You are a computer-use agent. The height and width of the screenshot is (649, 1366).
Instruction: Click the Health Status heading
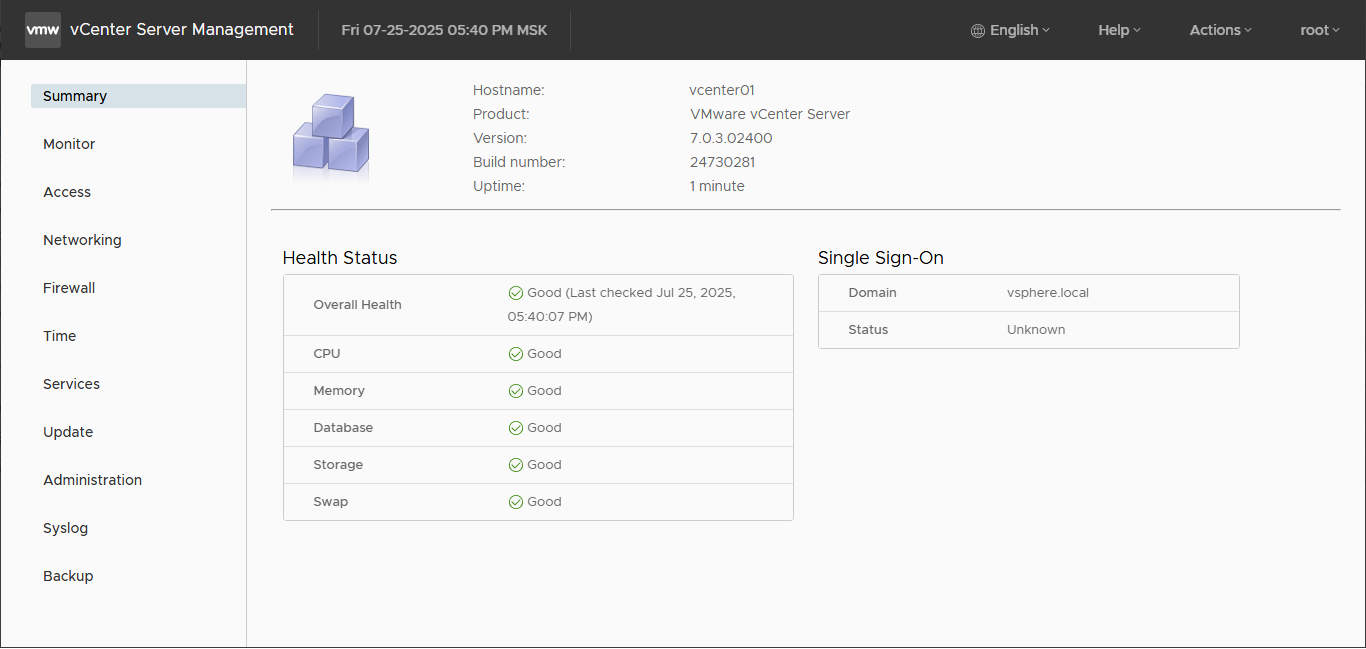coord(340,258)
